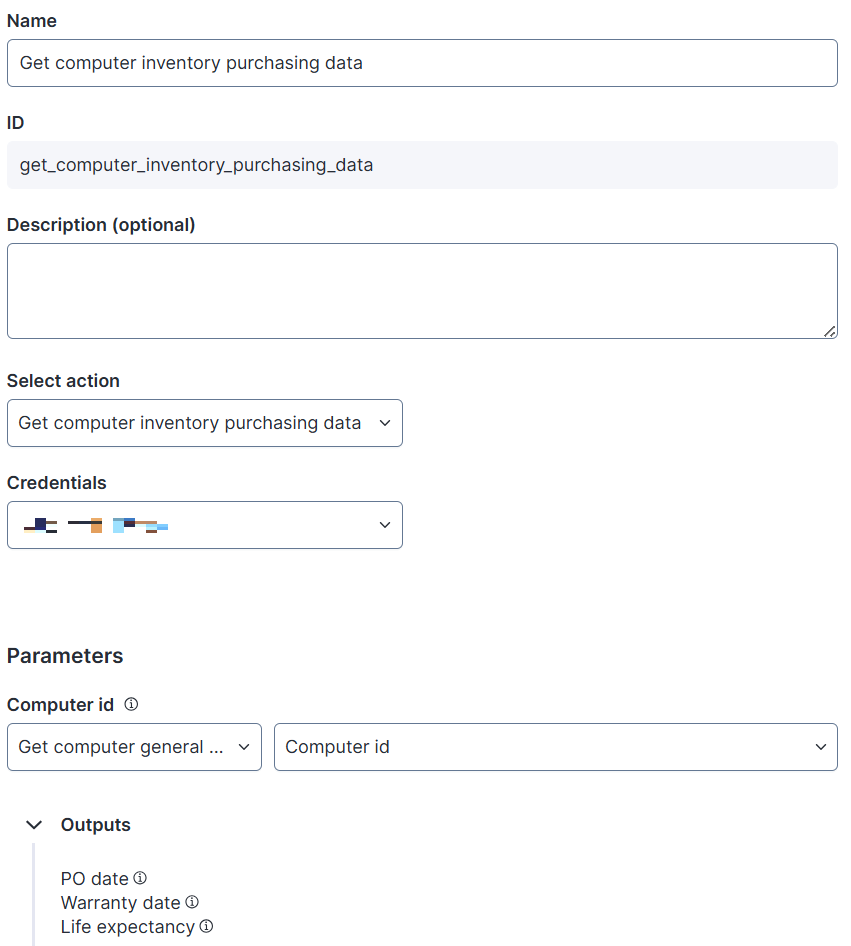Select the Warranty date output

(x=121, y=903)
